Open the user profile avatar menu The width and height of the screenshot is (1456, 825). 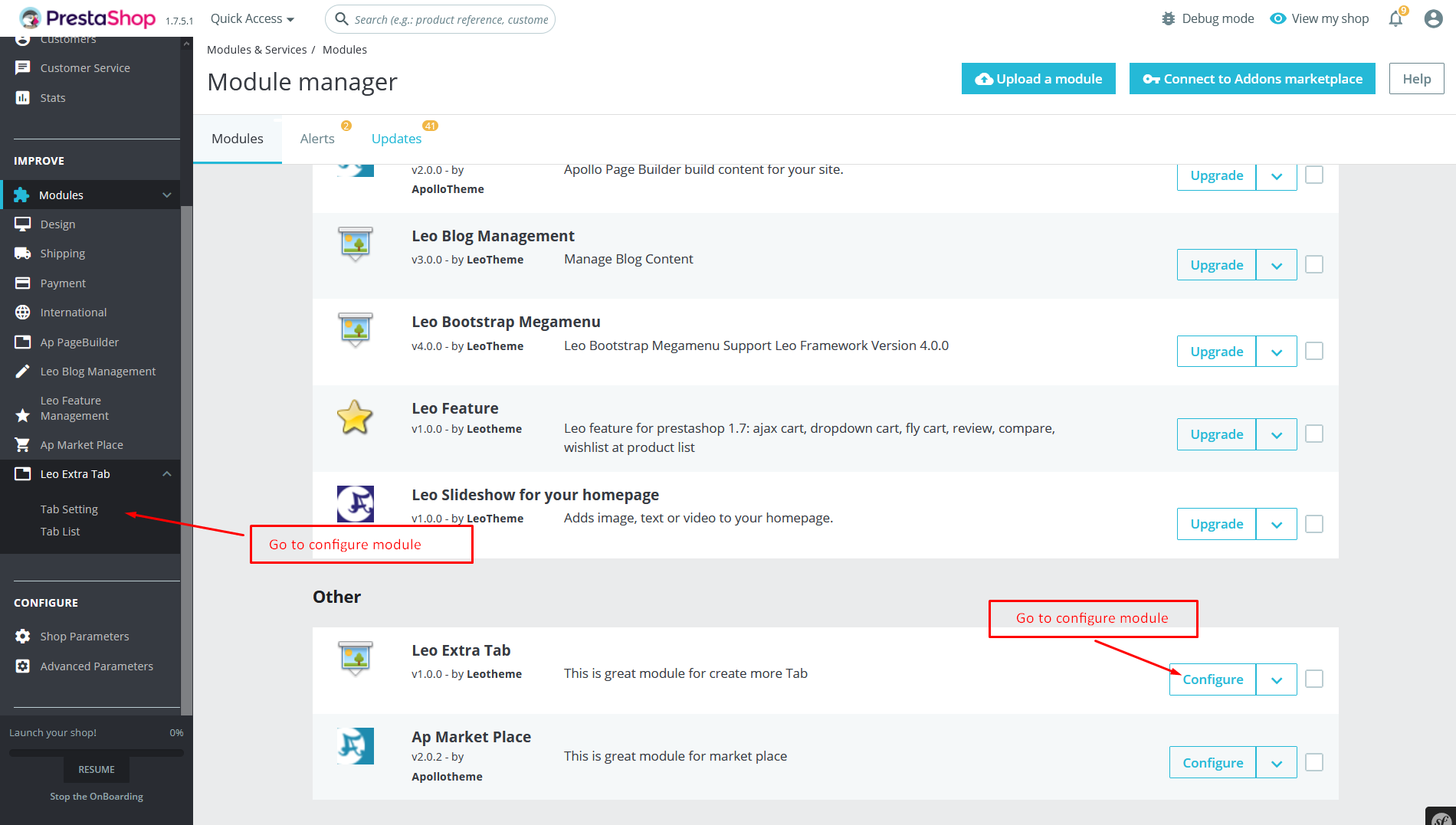click(x=1433, y=18)
